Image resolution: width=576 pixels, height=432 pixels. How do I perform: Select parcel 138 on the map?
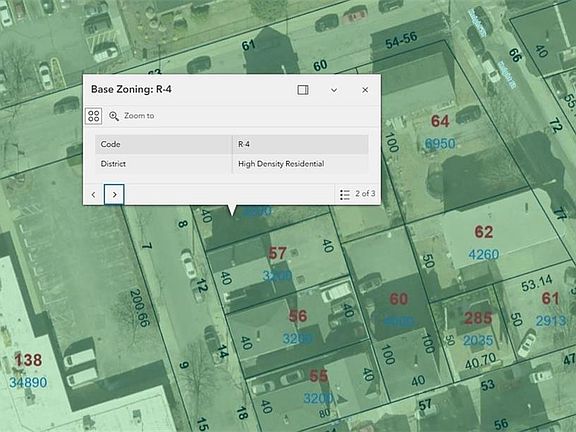28,360
